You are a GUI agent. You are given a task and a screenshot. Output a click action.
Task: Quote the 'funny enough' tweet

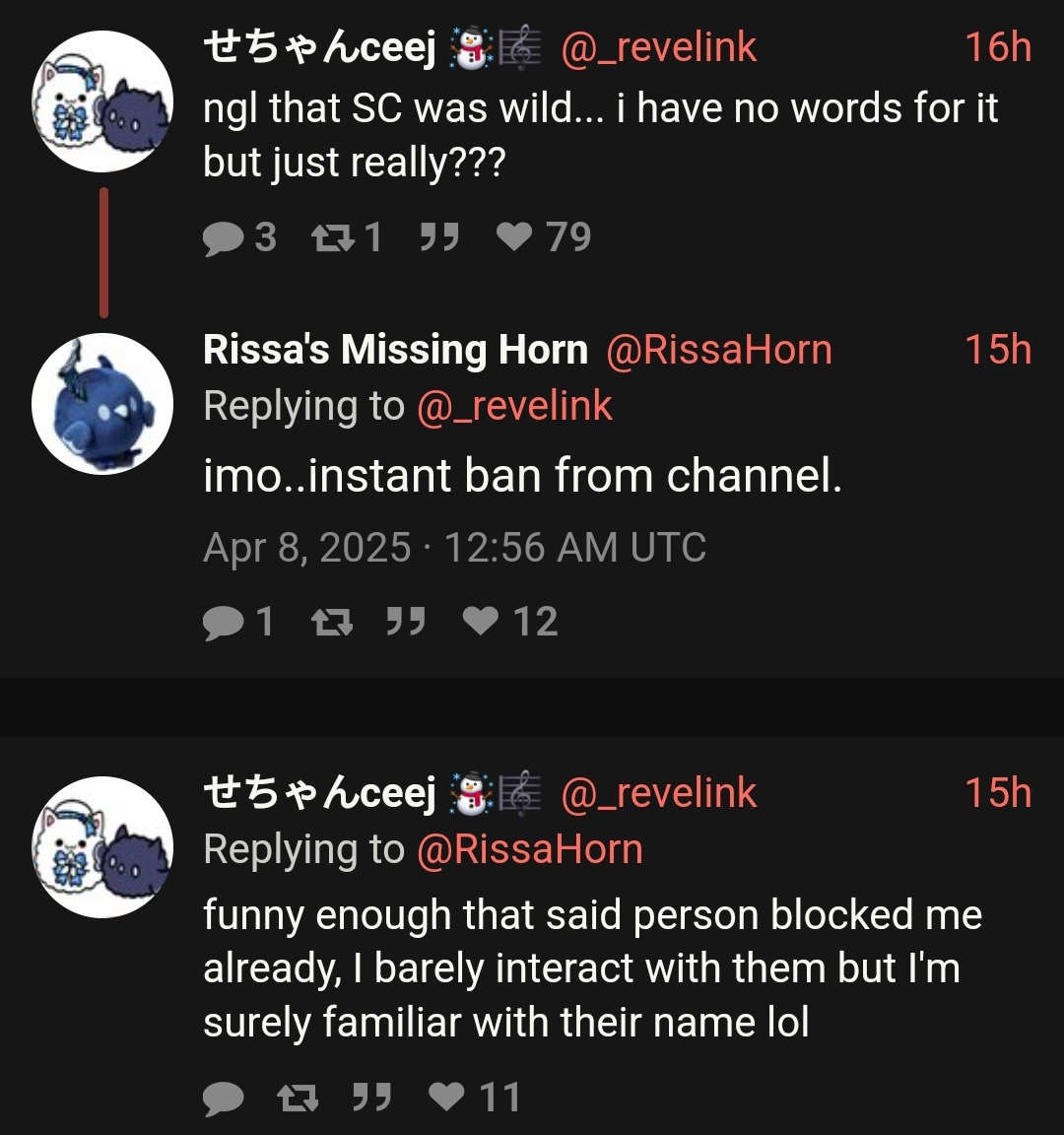(x=371, y=1098)
